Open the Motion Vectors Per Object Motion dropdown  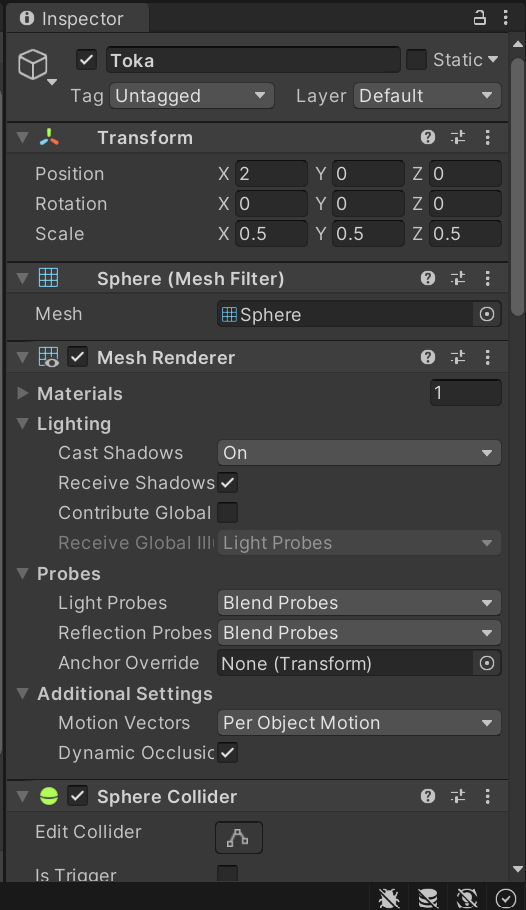click(359, 723)
